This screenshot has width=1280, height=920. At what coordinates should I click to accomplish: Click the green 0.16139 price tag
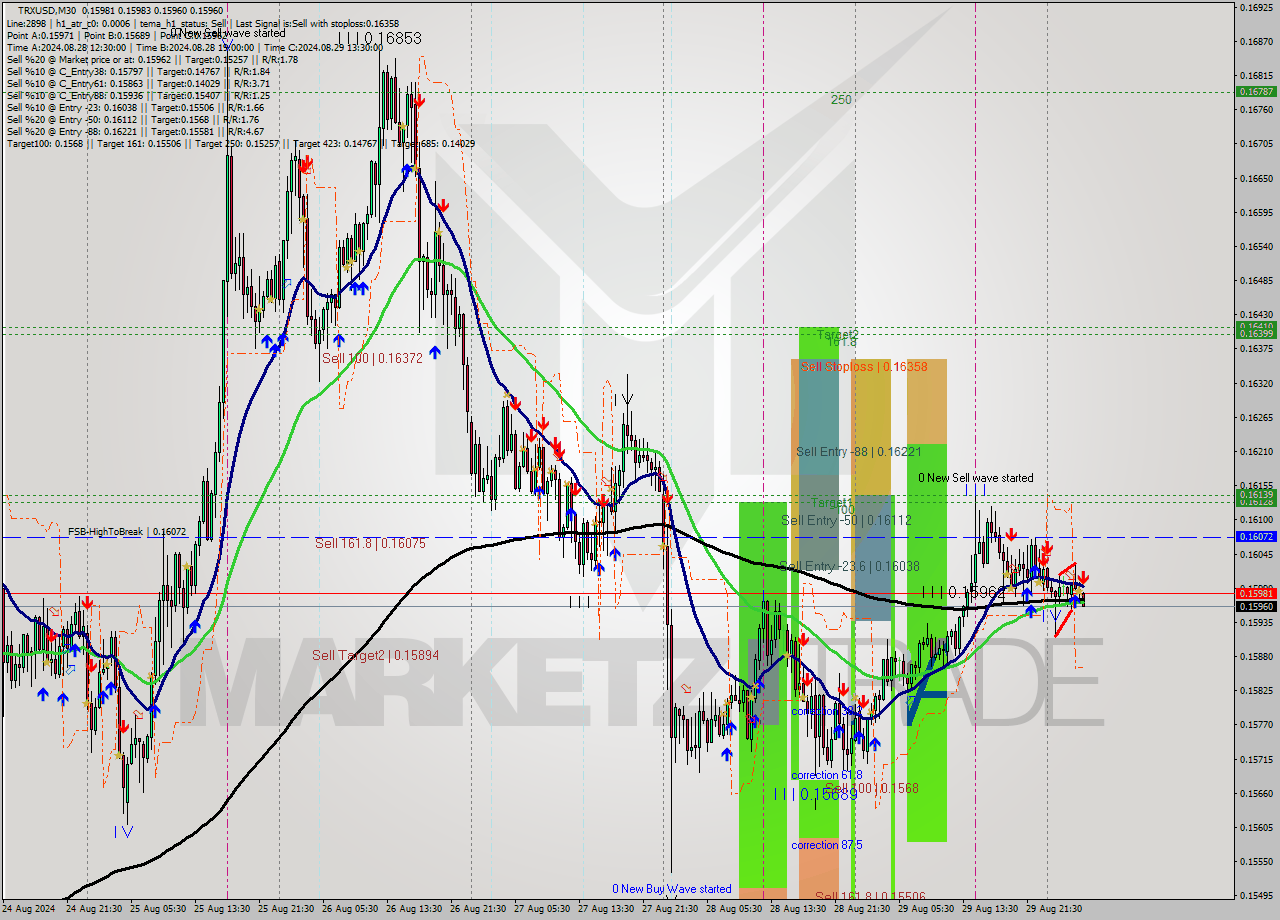[x=1257, y=495]
